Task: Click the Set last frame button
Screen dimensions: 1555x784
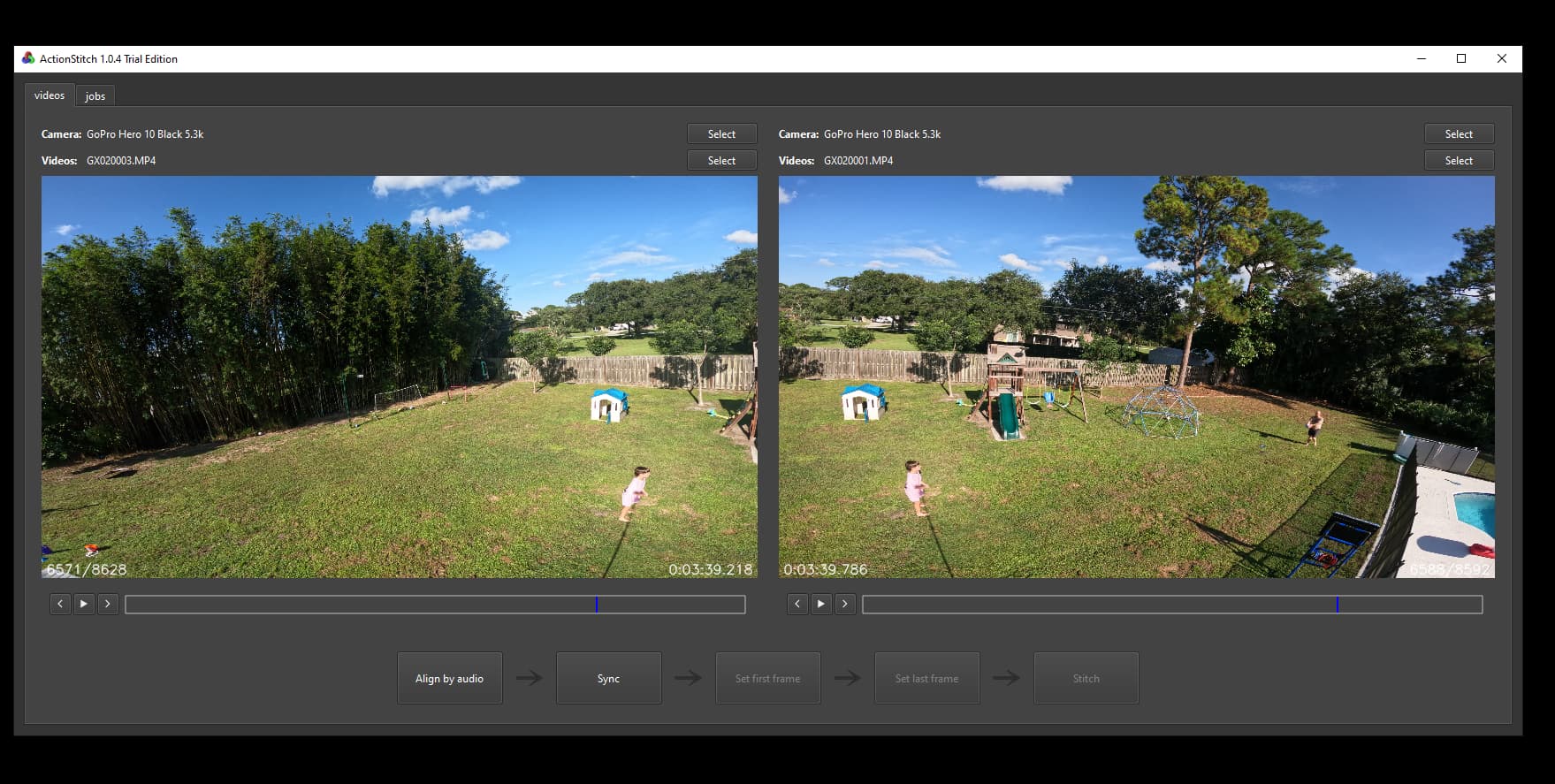Action: 926,678
